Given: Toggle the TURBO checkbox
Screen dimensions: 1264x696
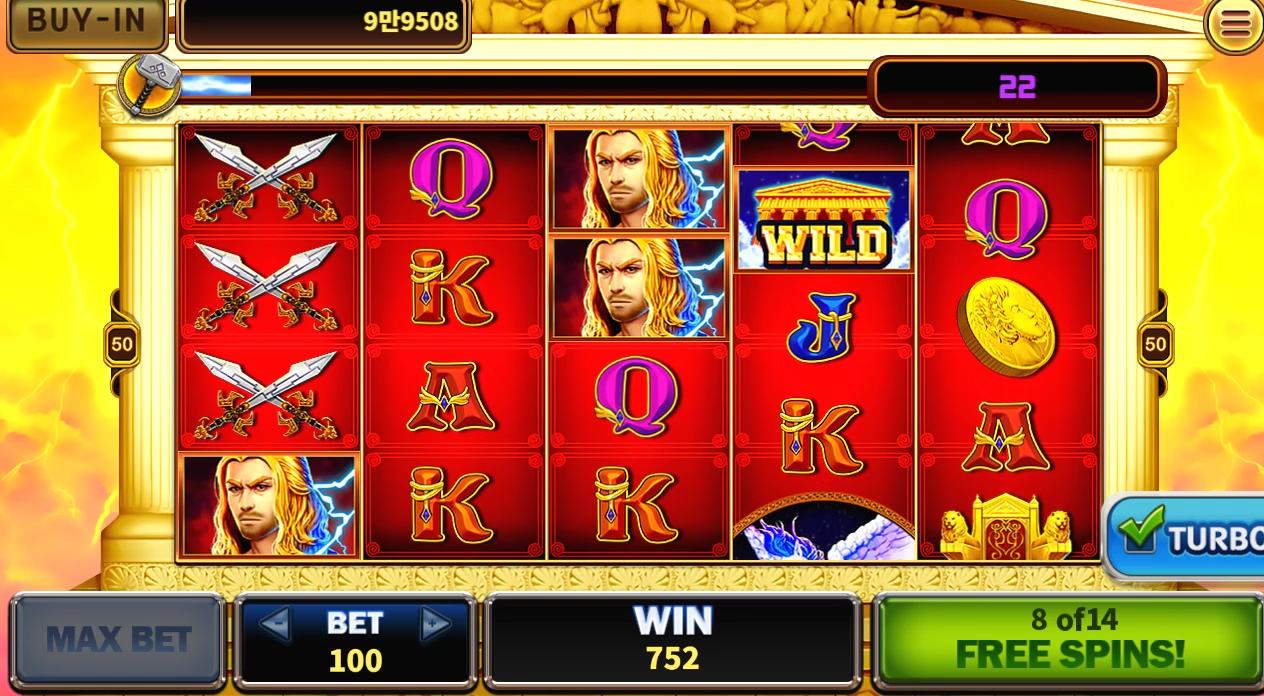Looking at the screenshot, I should tap(1142, 531).
